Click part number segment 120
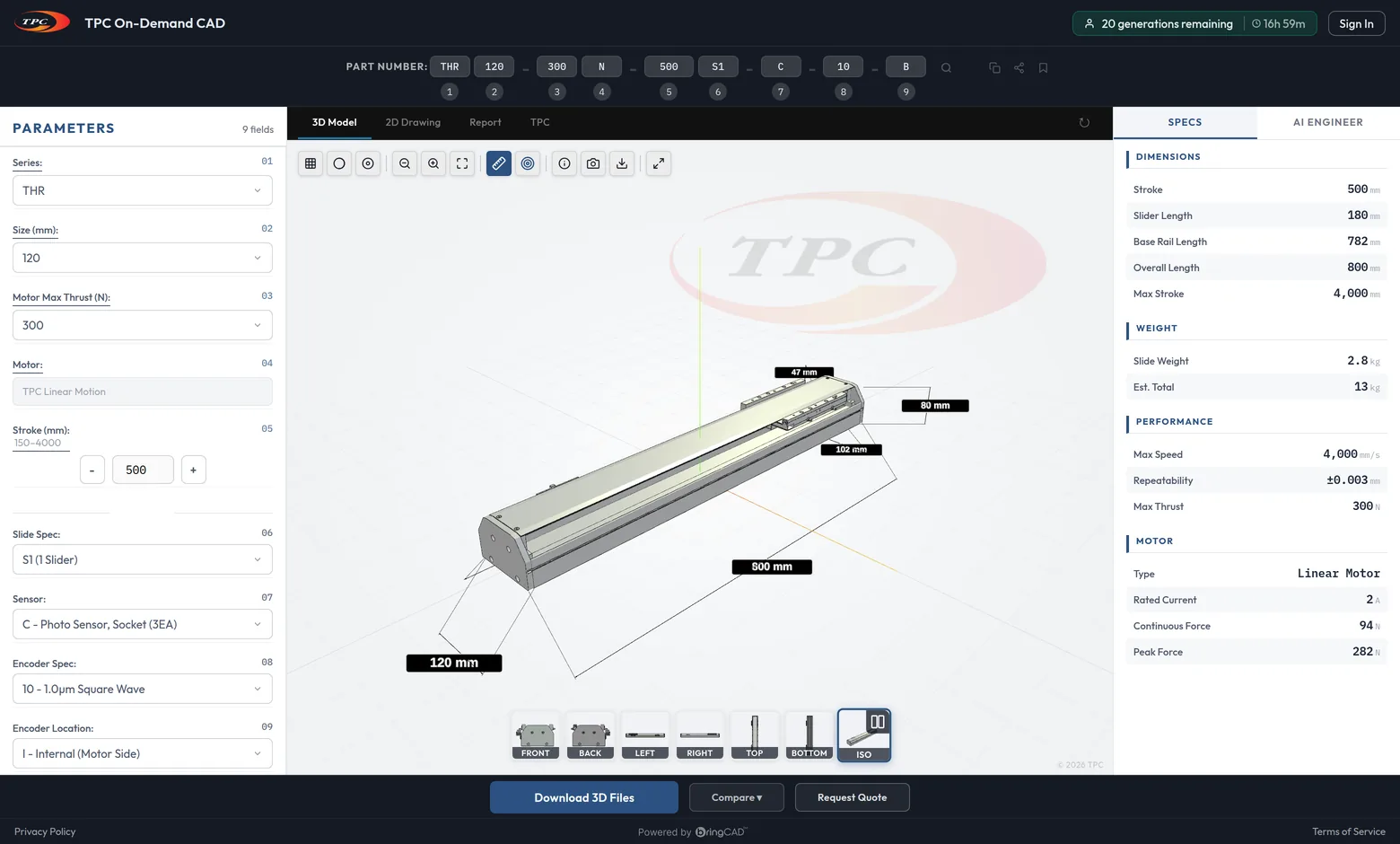1400x844 pixels. point(494,66)
